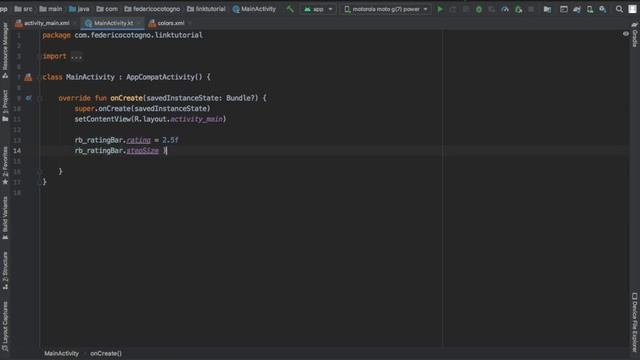The image size is (640, 360).
Task: Click the Stop button in toolbar
Action: (531, 9)
